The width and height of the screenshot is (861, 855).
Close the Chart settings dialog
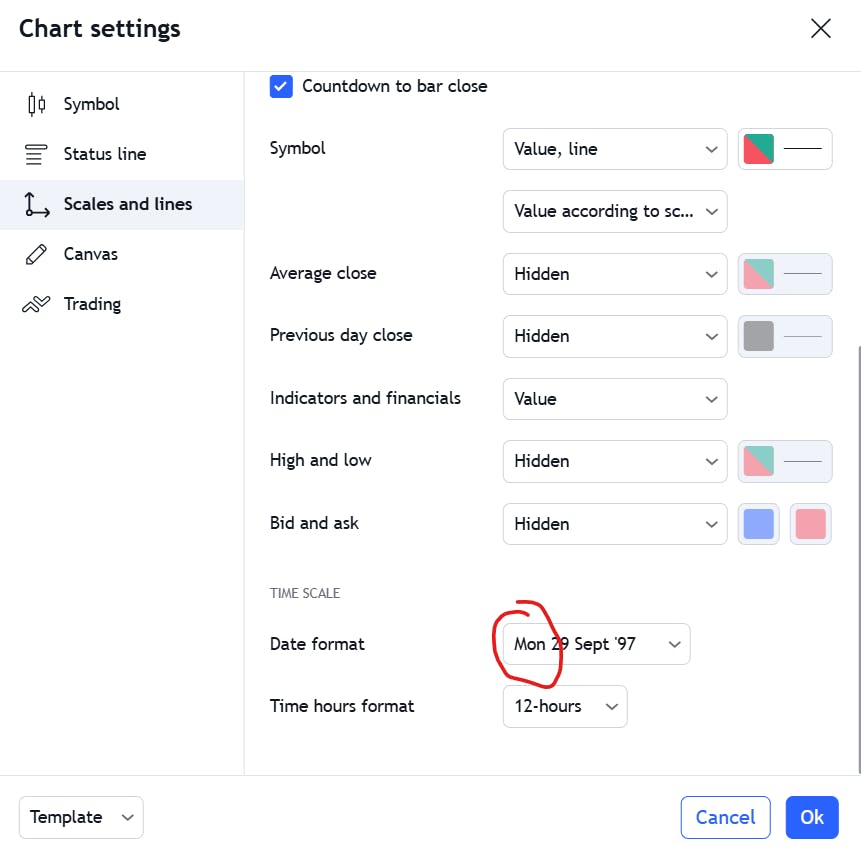[x=820, y=28]
